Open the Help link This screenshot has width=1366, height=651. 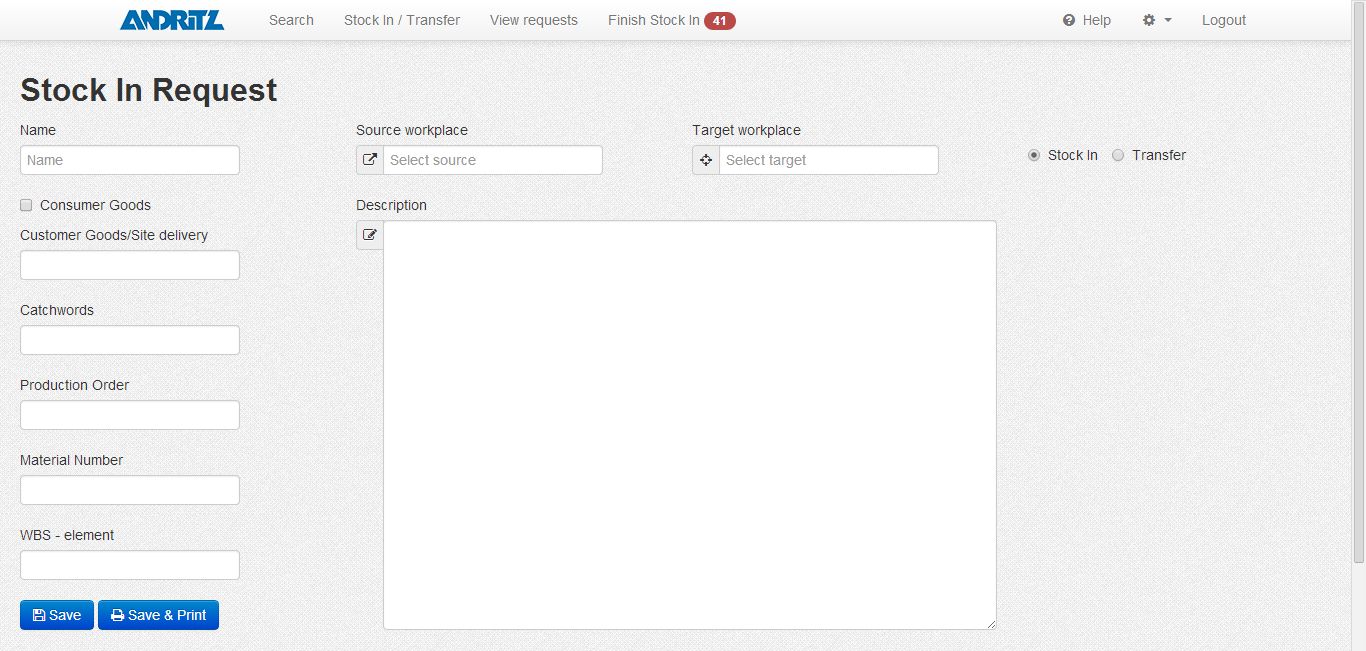(x=1087, y=20)
